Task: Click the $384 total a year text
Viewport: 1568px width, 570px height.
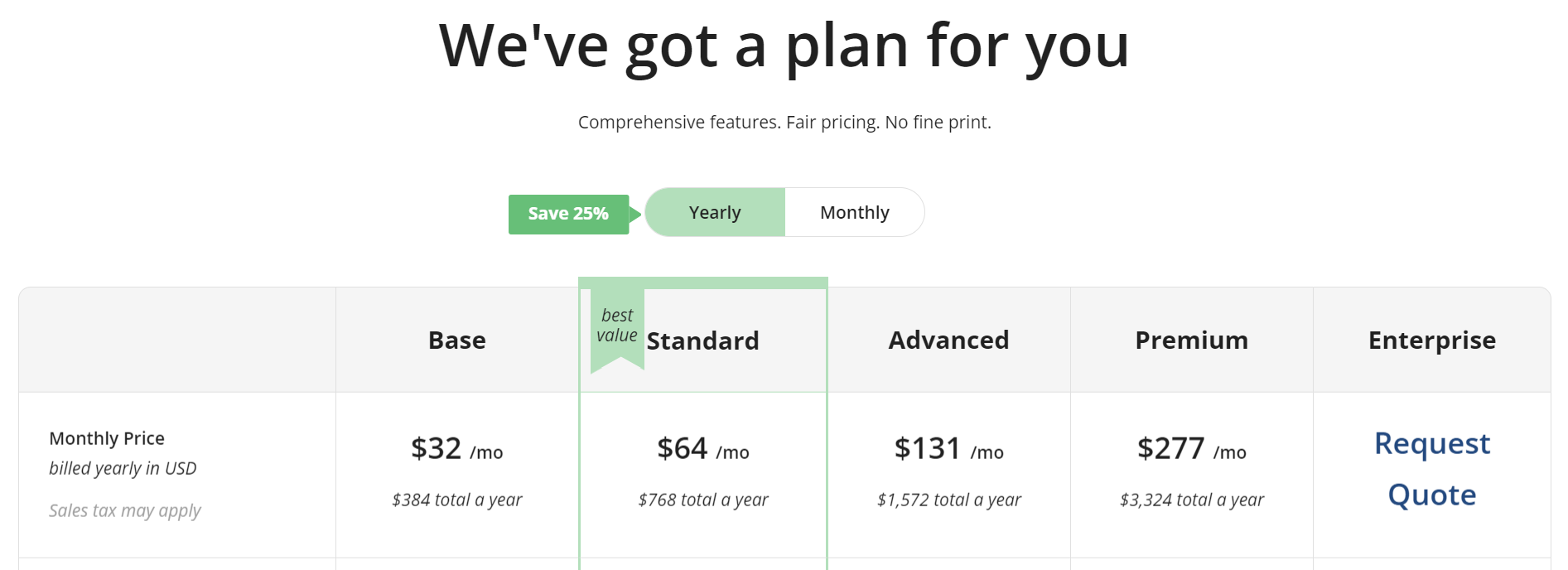Action: point(457,500)
